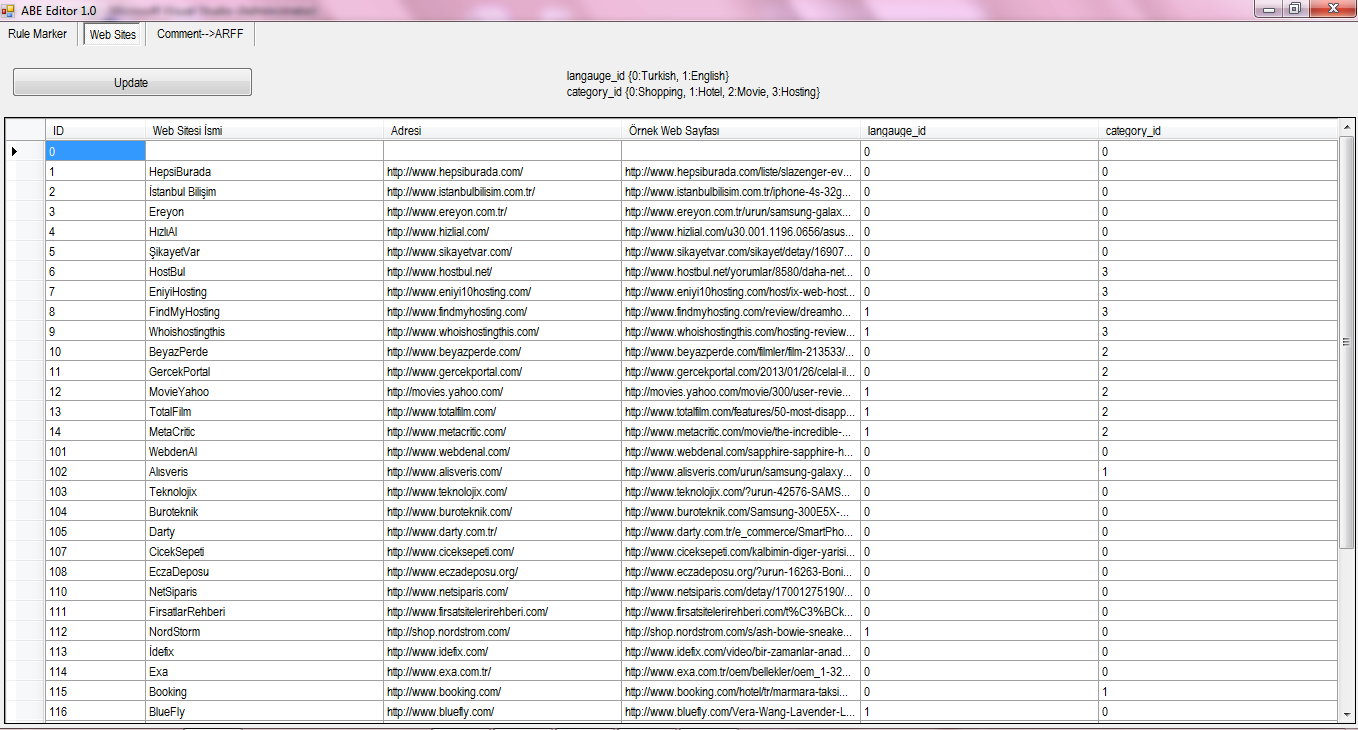Select the FindMyHosting name cell
The width and height of the screenshot is (1358, 730).
pyautogui.click(x=264, y=311)
